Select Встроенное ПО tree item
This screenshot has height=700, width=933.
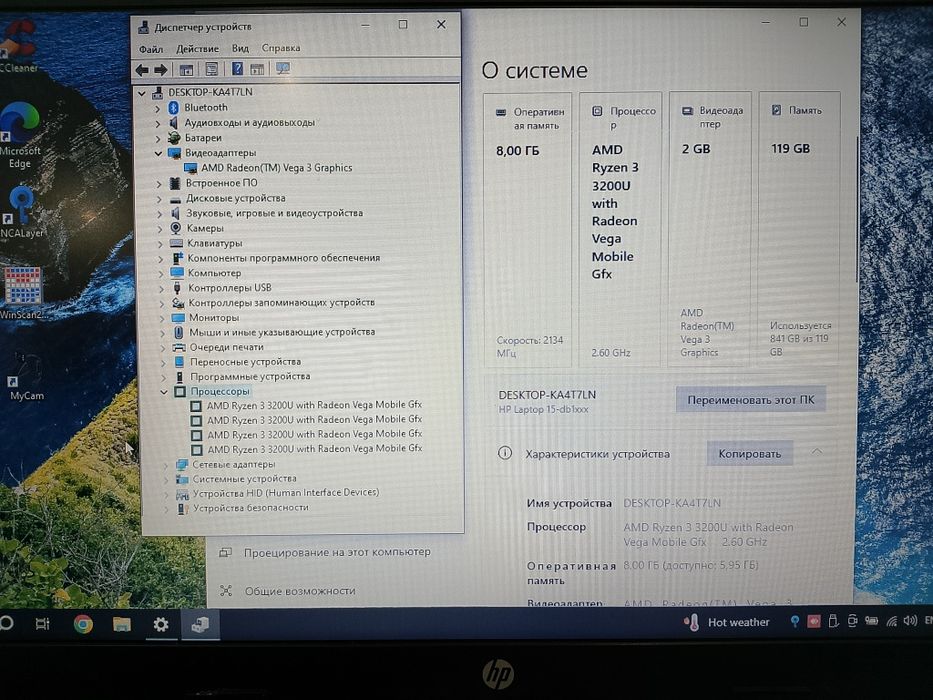(x=221, y=183)
